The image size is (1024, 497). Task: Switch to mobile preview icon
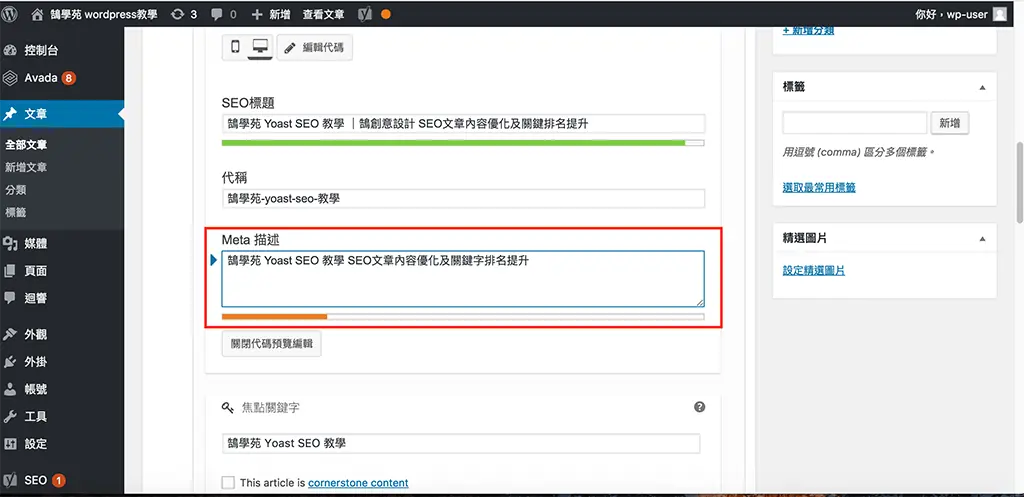coord(236,47)
